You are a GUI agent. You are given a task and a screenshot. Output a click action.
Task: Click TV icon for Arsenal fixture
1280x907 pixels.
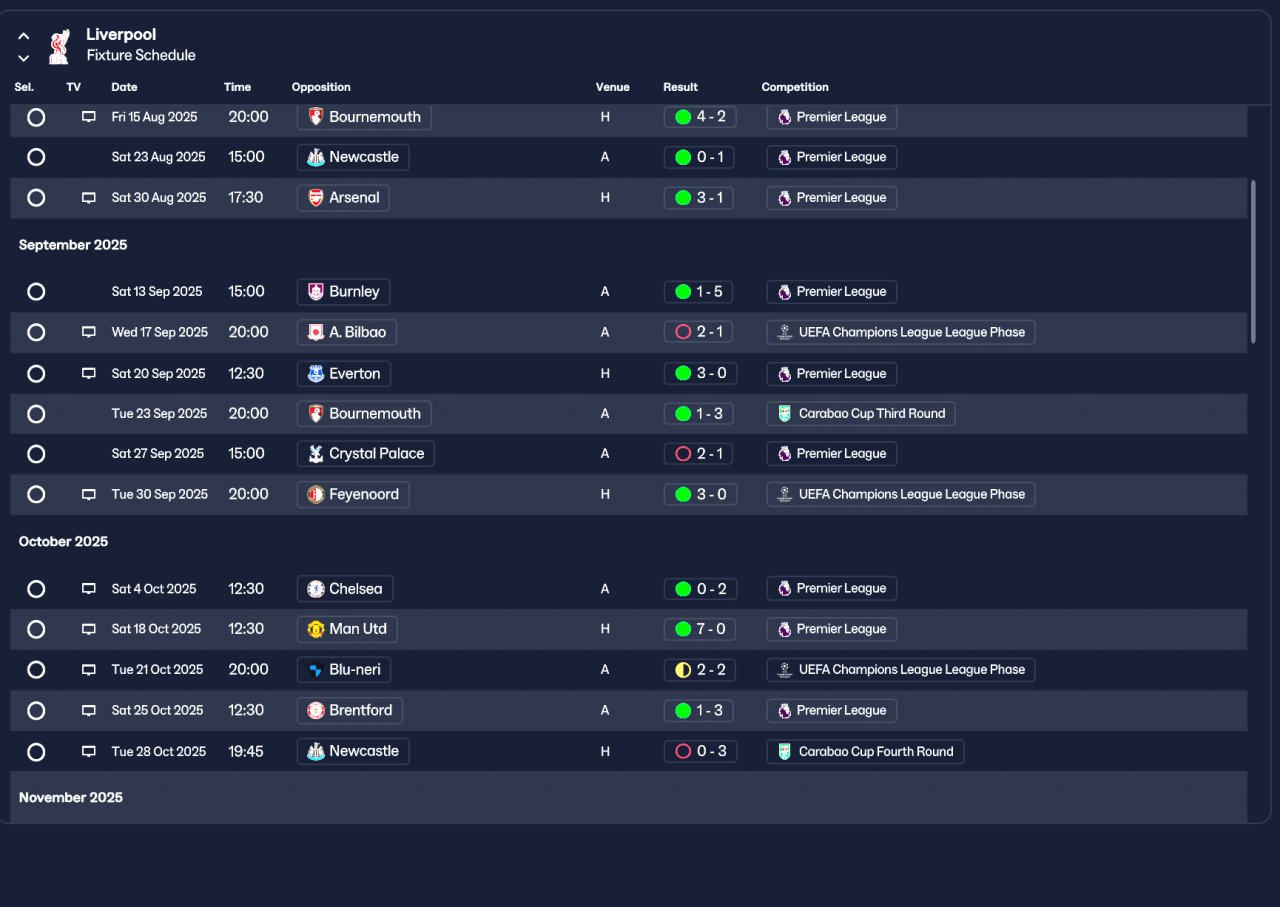tap(89, 198)
